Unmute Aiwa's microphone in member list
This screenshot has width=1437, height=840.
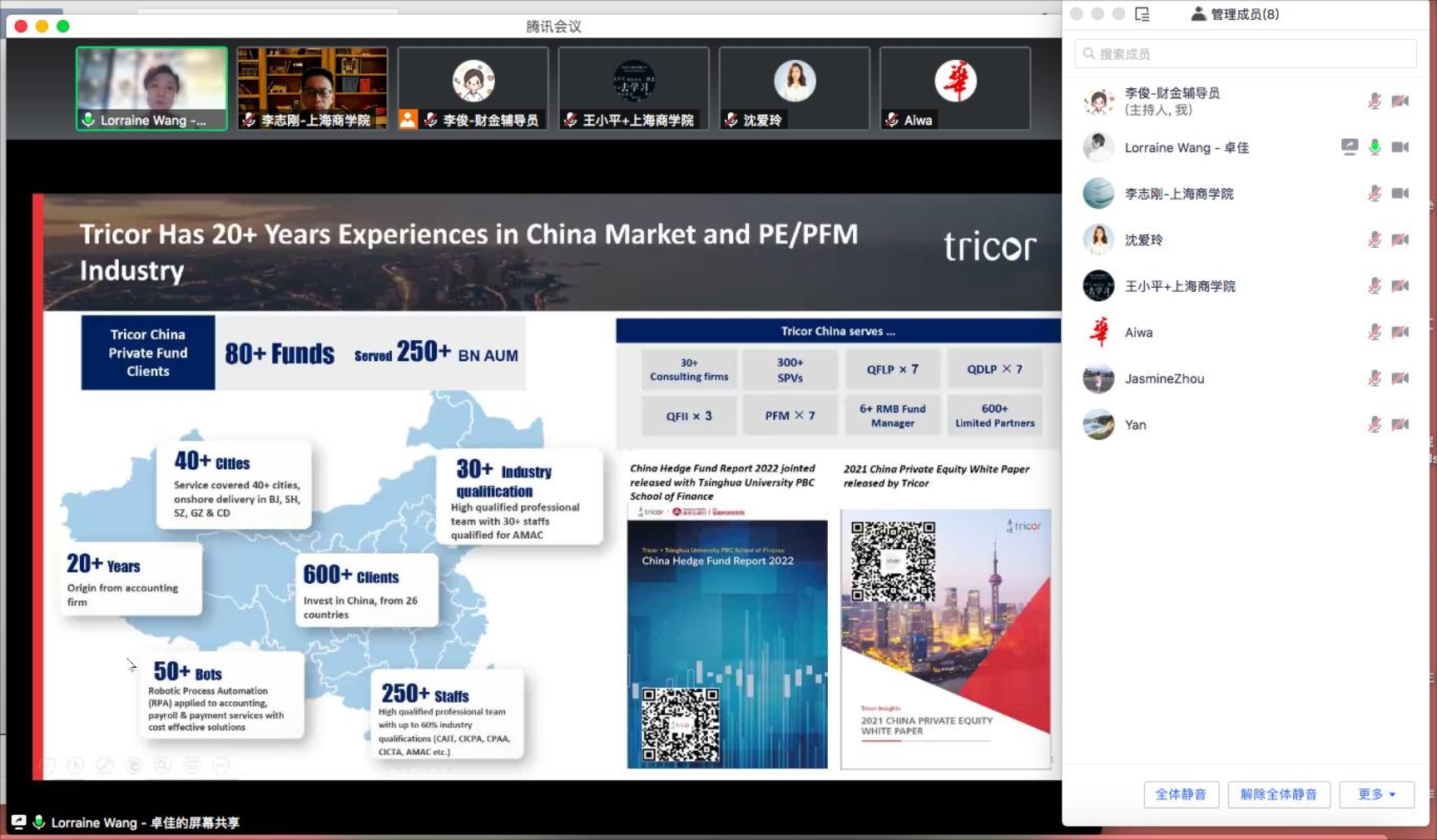coord(1375,332)
